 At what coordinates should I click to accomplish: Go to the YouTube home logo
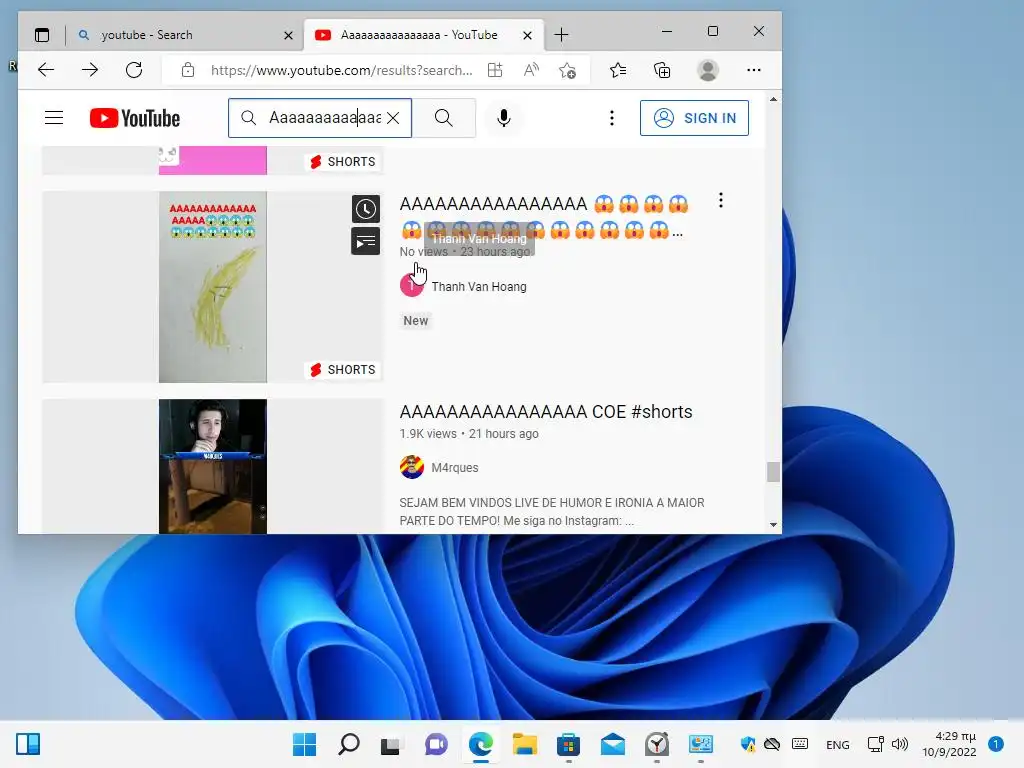(x=135, y=118)
